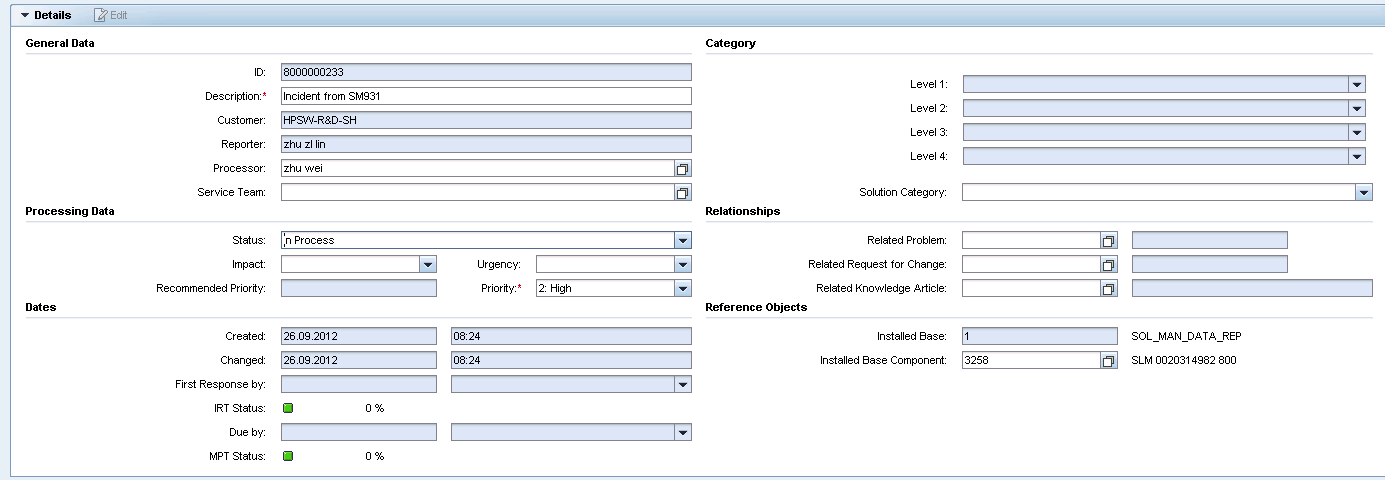Click the green IRT Status indicator
This screenshot has height=480, width=1385.
point(288,408)
